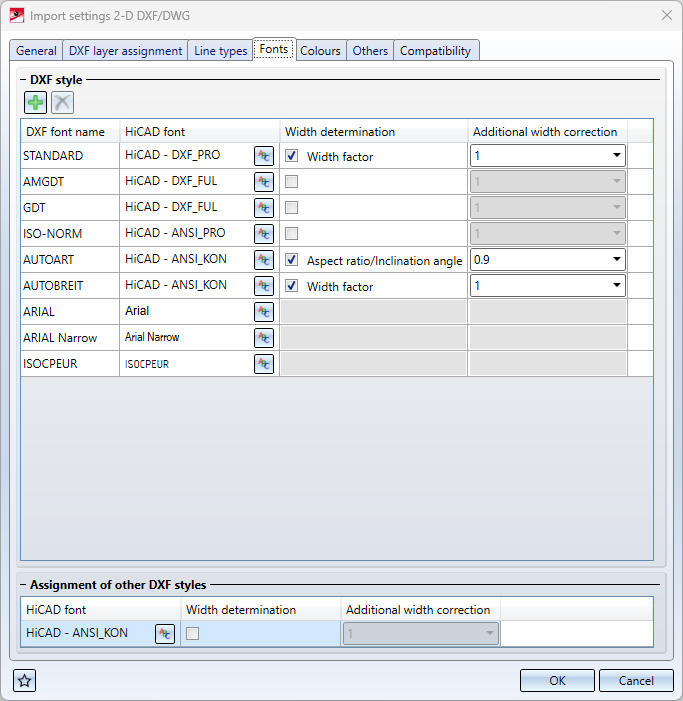Open the 0.9 width correction dropdown

pos(614,260)
